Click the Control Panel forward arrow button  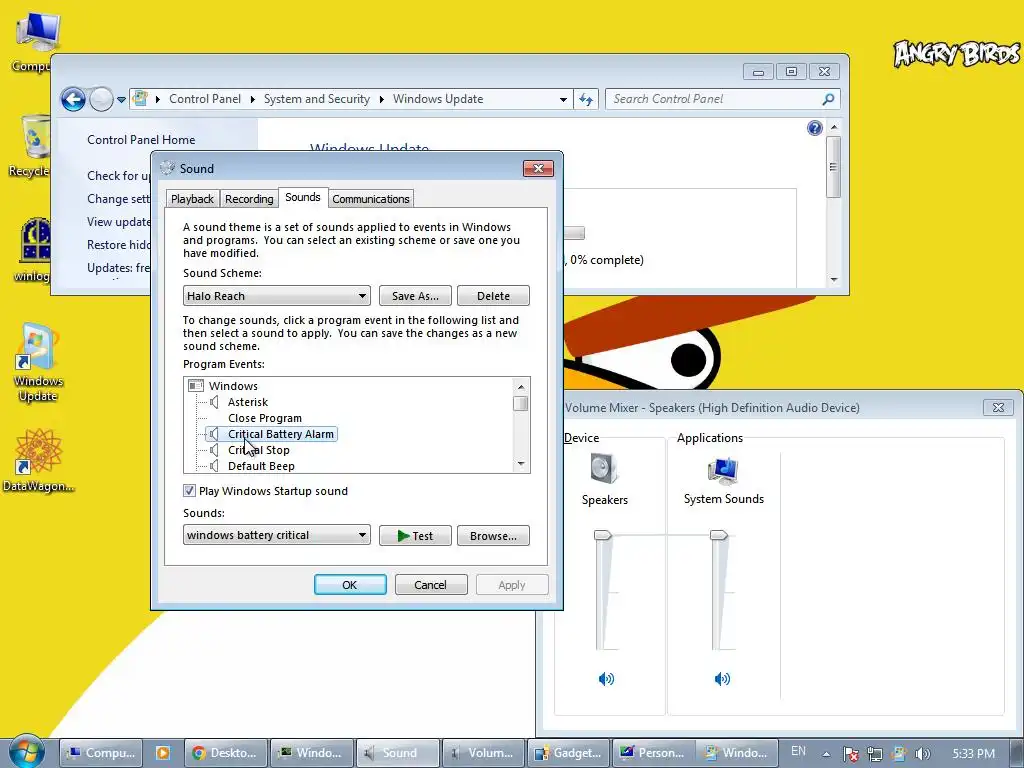tap(101, 99)
